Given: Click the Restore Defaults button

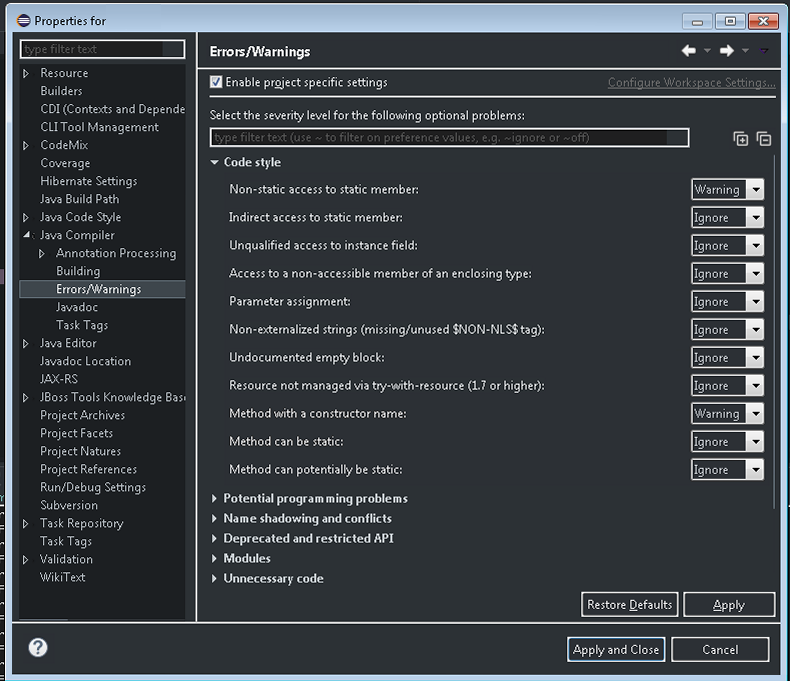Looking at the screenshot, I should pyautogui.click(x=629, y=605).
